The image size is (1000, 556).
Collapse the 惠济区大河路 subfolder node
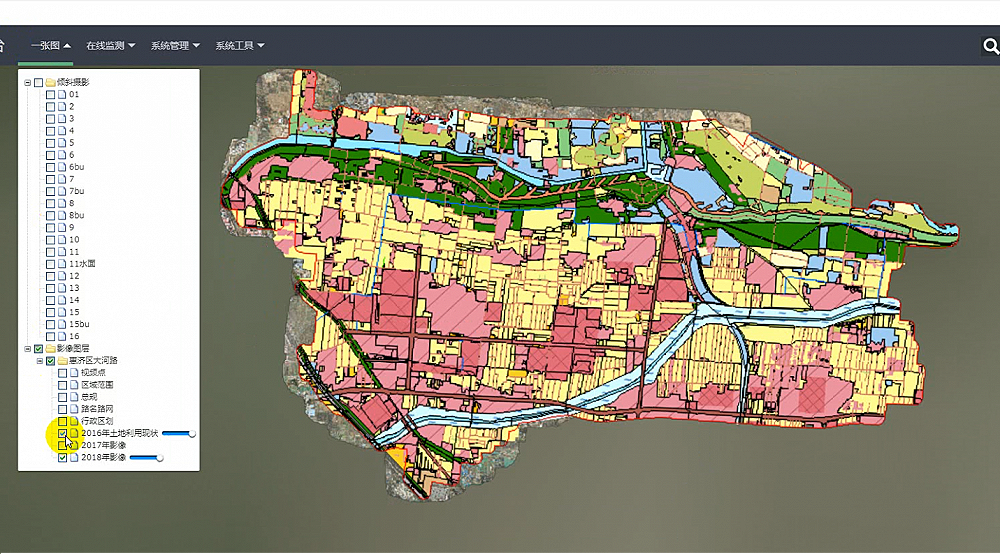coord(40,360)
